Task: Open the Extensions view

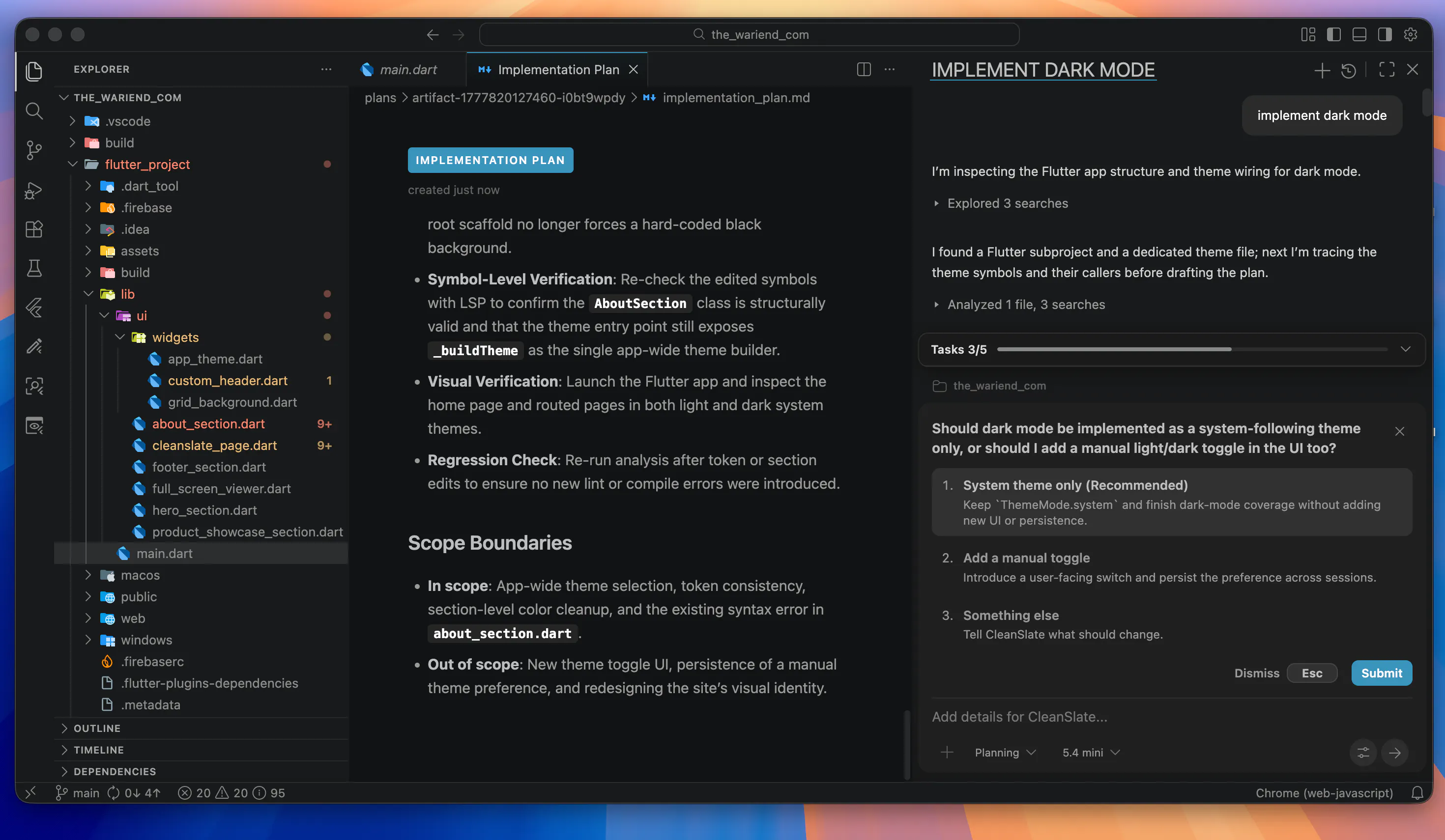Action: 34,229
